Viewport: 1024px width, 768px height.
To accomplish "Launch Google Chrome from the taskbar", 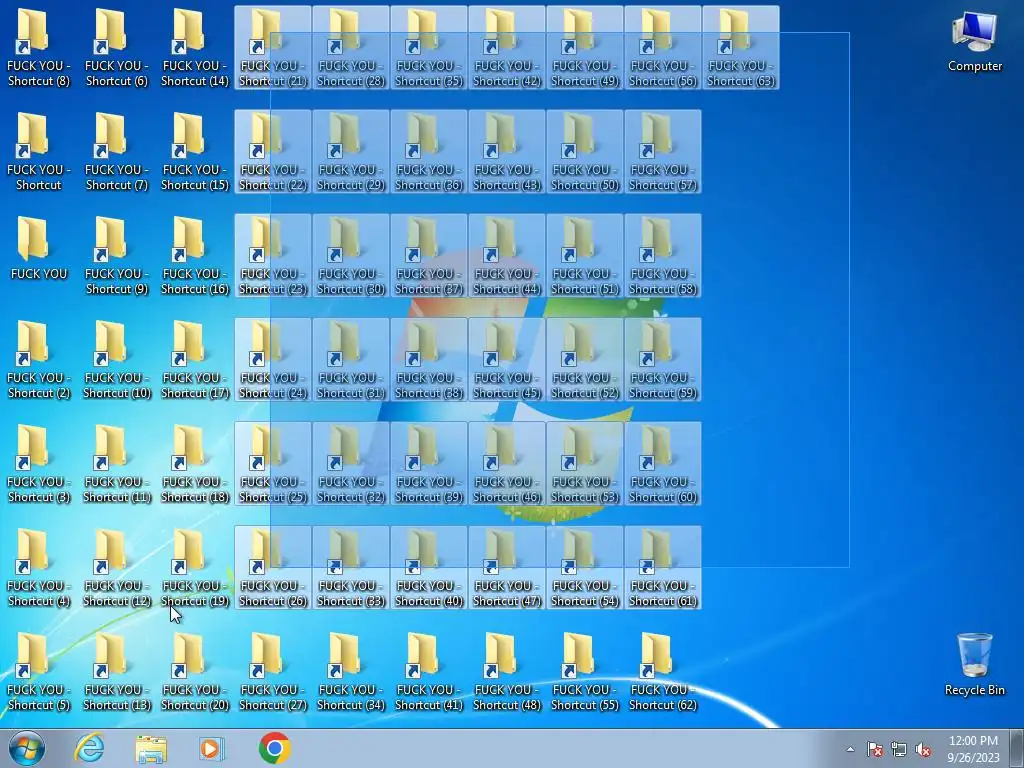I will [274, 748].
